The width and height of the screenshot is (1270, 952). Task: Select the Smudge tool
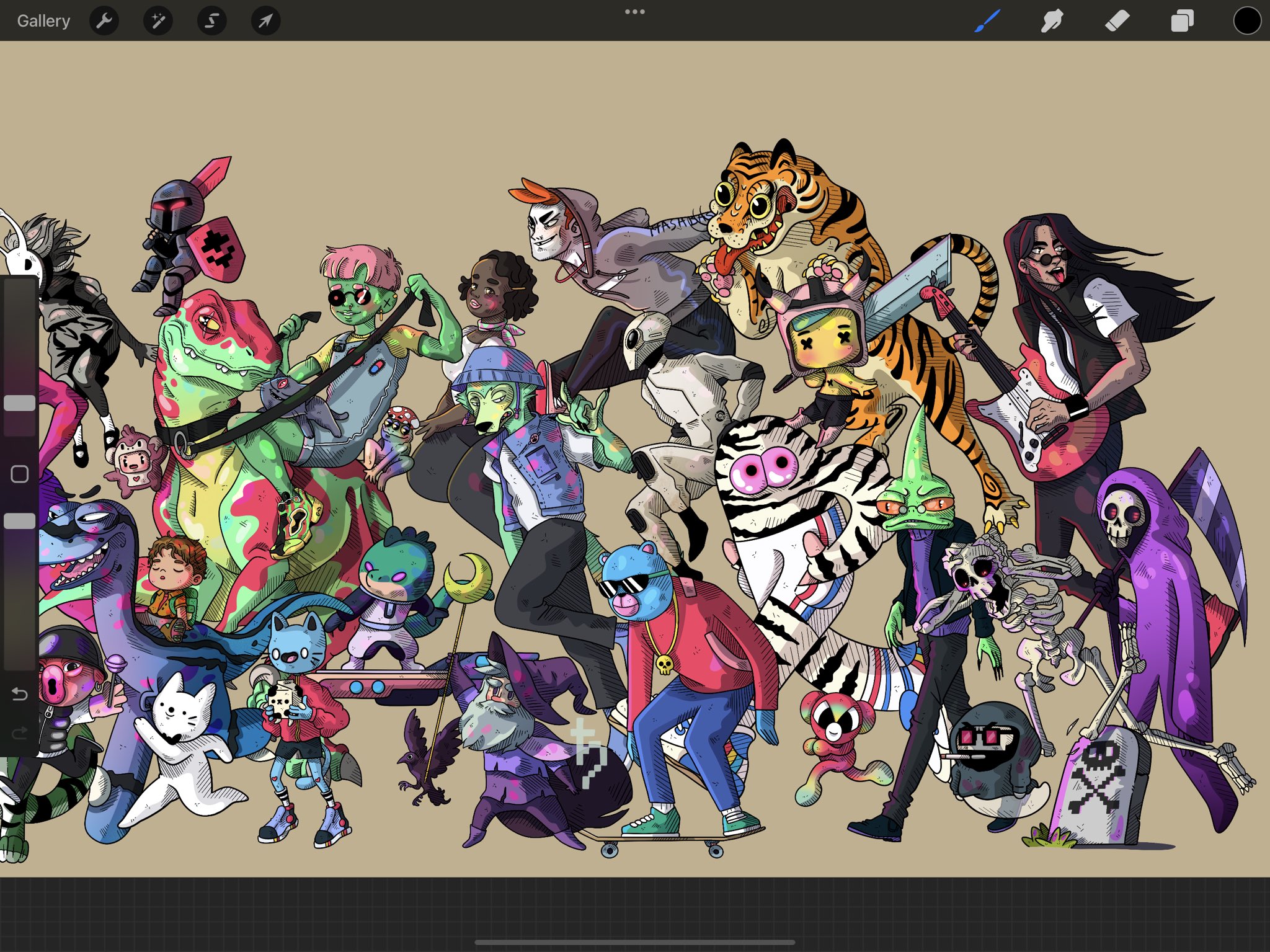point(1052,21)
